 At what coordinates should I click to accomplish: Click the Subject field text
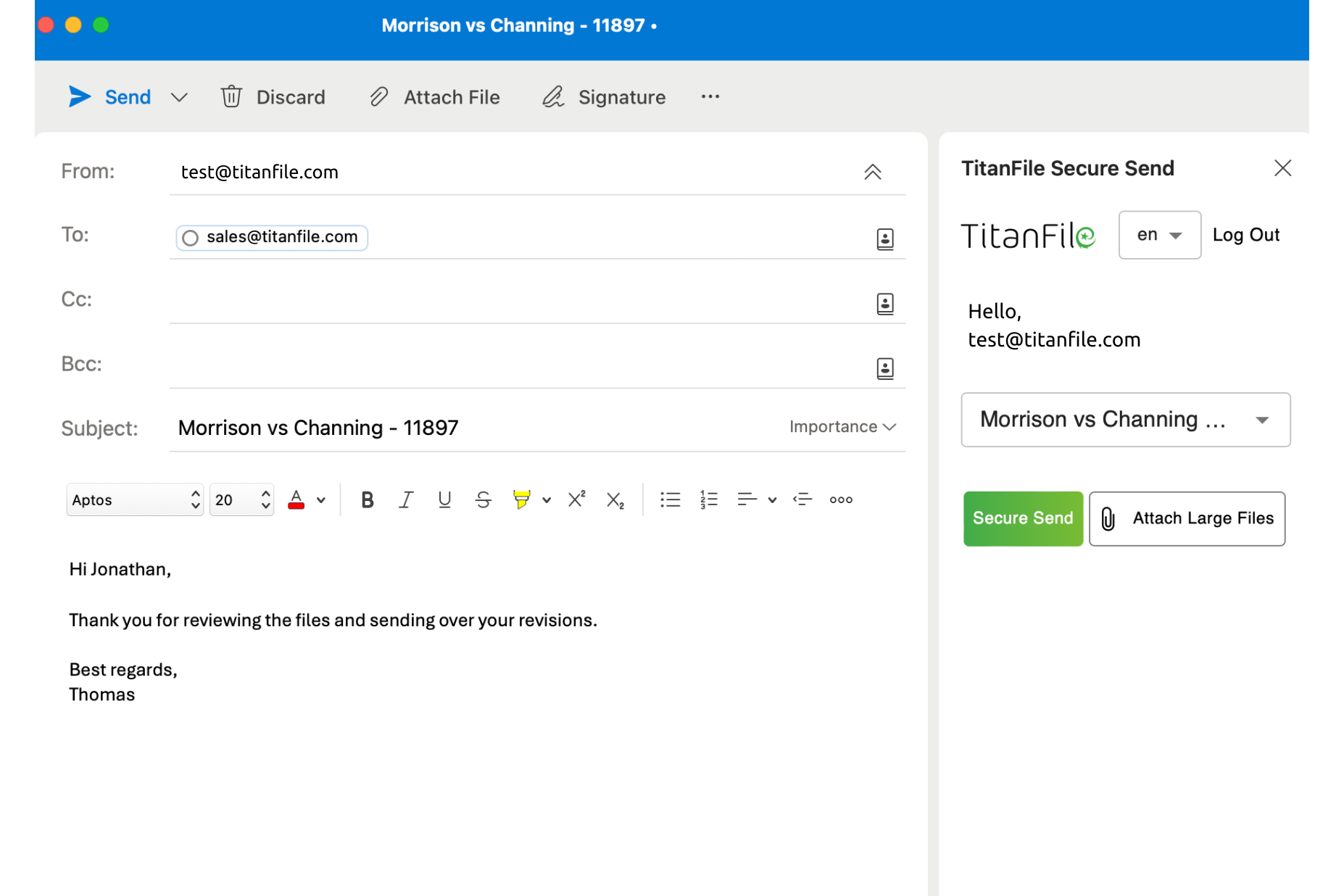pos(318,428)
